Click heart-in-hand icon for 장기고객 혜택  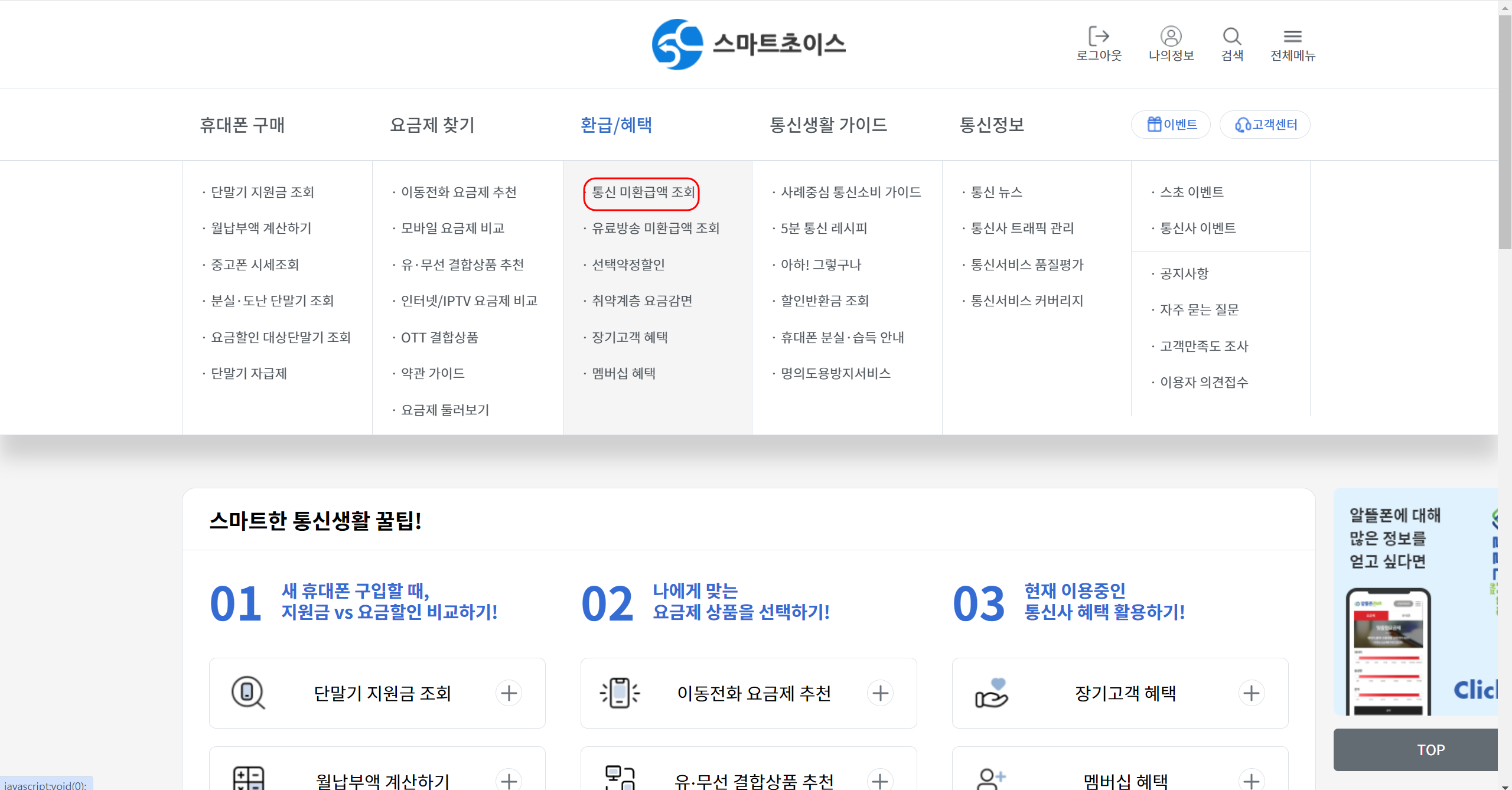(991, 693)
